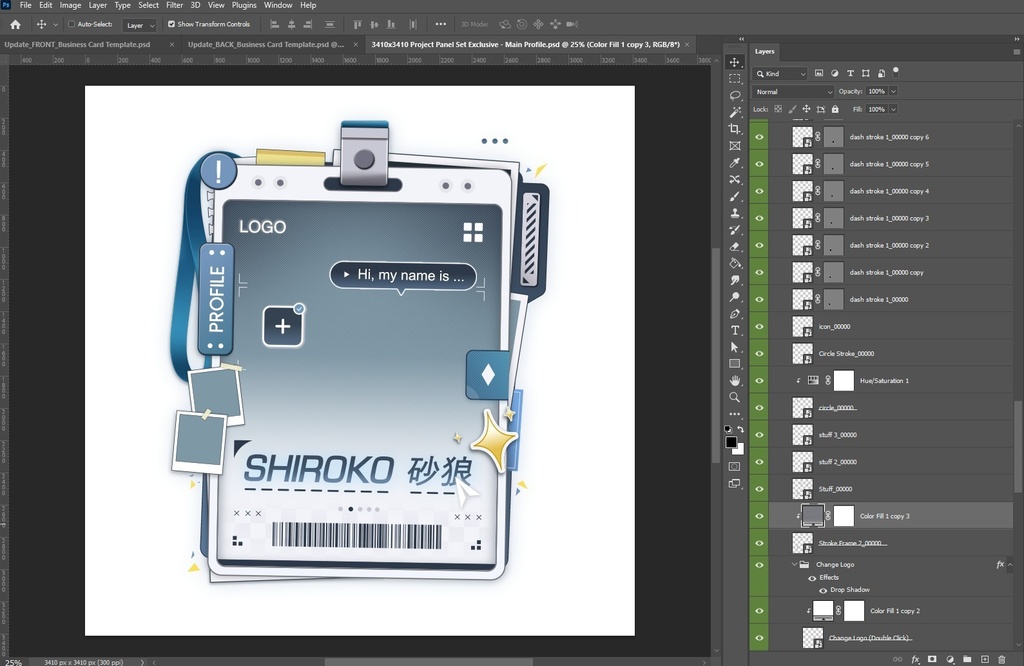
Task: Click the foreground color swatch
Action: point(731,442)
